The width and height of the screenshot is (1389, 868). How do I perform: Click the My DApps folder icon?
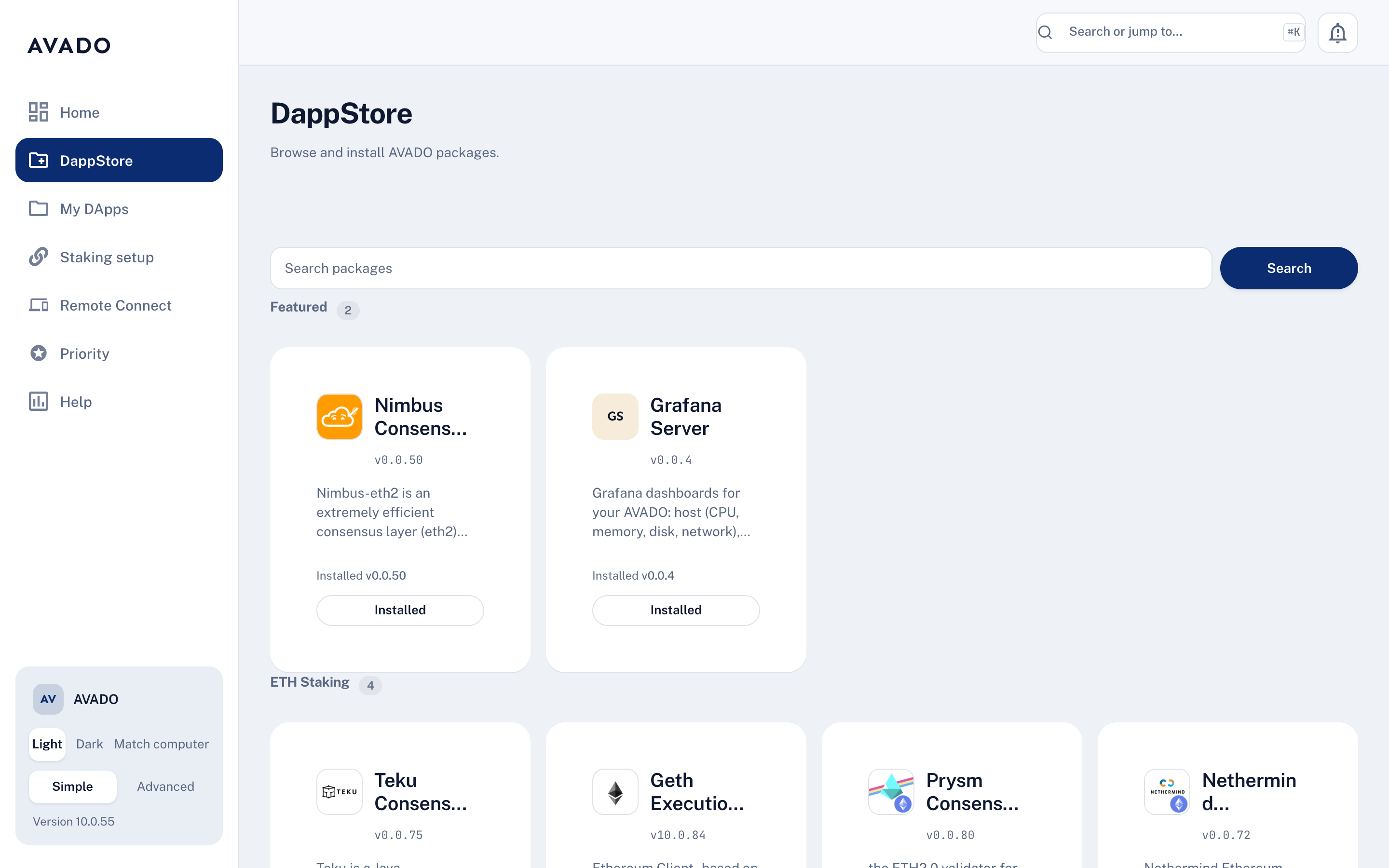(39, 208)
